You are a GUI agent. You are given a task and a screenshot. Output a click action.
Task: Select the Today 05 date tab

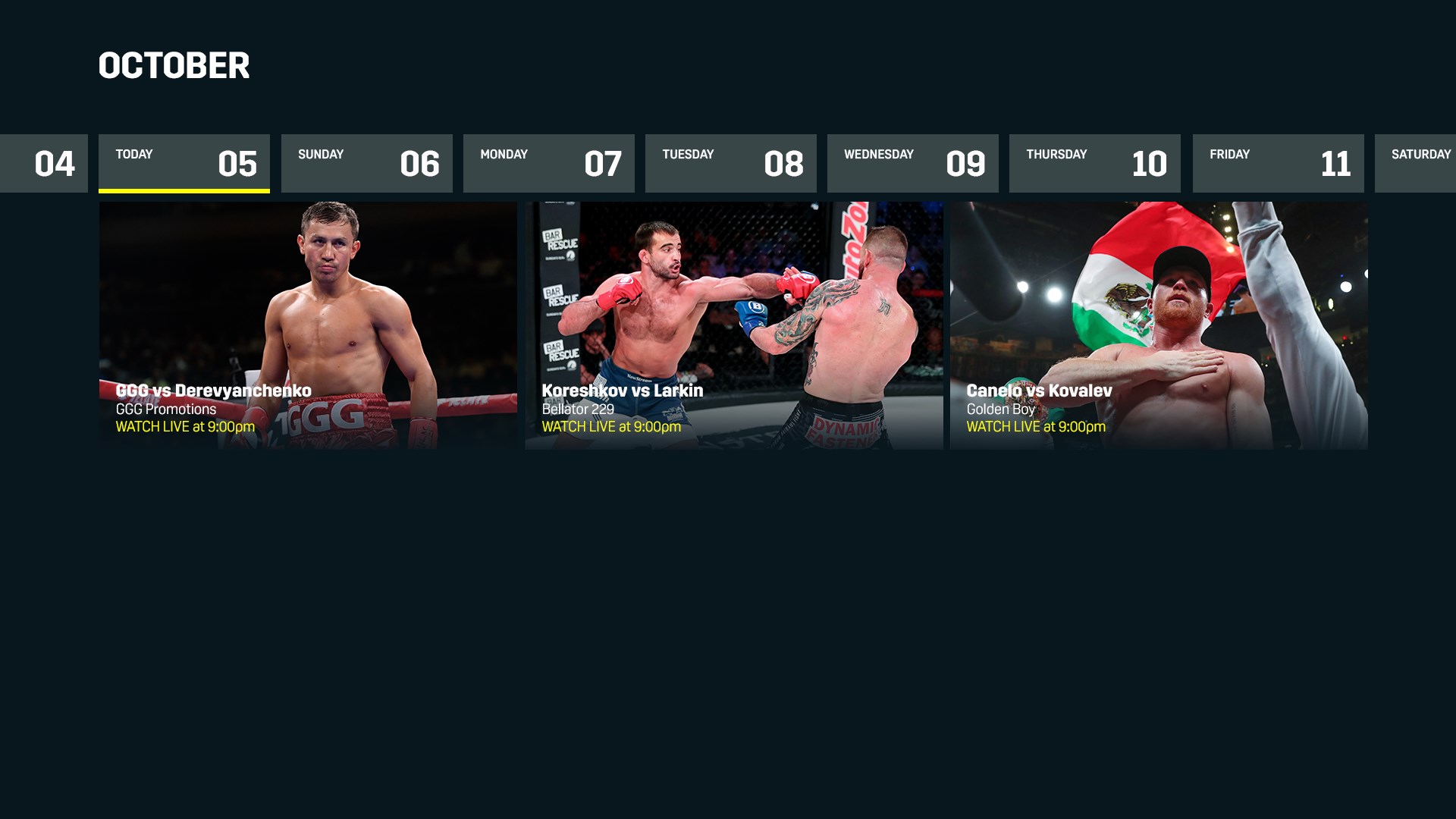click(184, 163)
